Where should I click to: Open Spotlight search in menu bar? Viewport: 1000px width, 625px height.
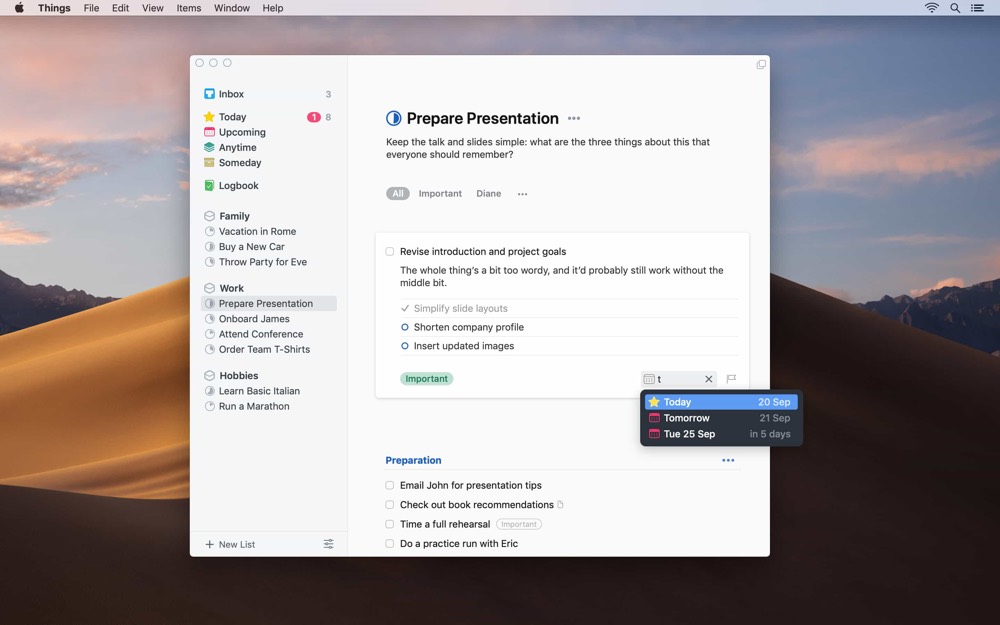[x=955, y=8]
